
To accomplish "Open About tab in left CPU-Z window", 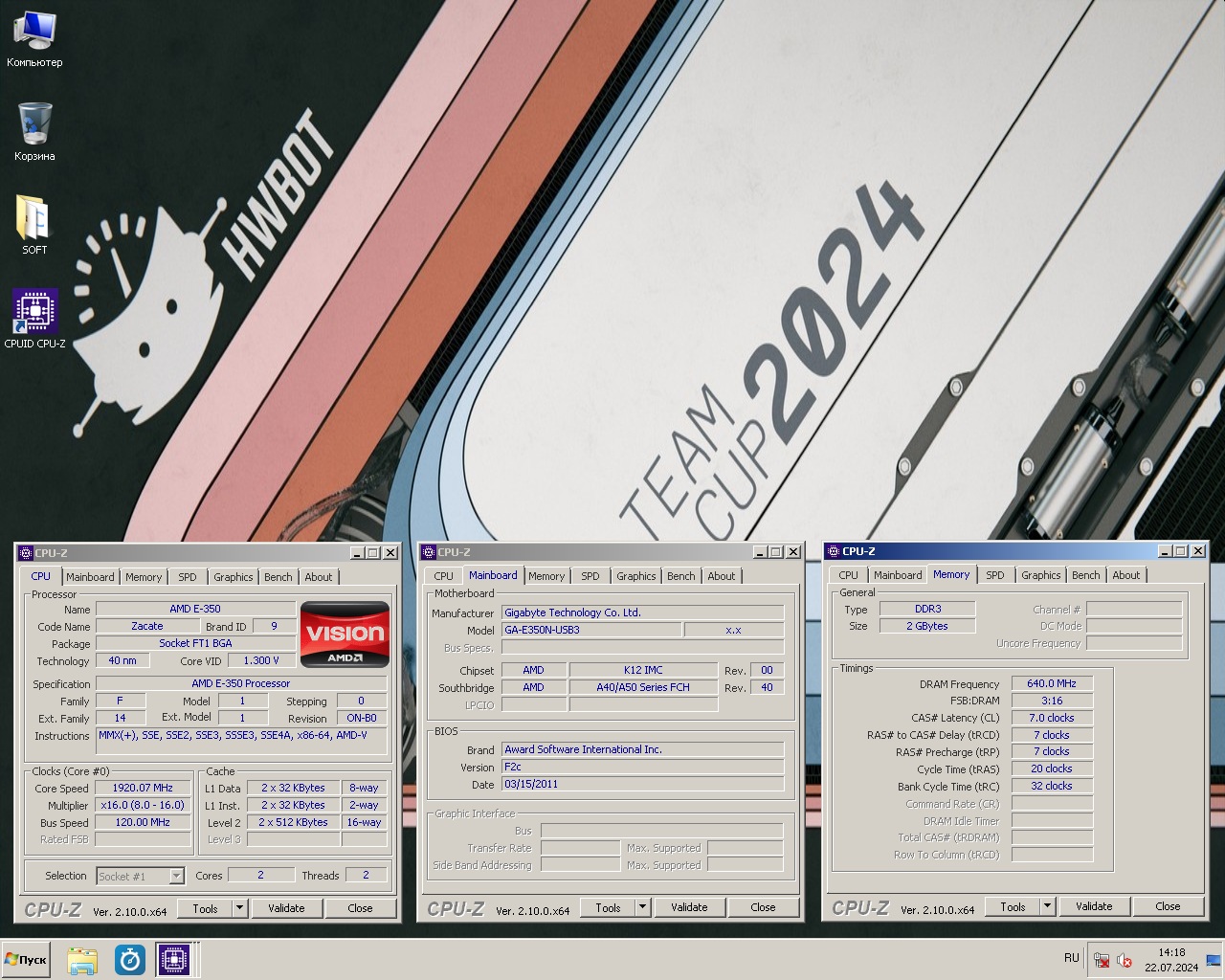I will 319,577.
